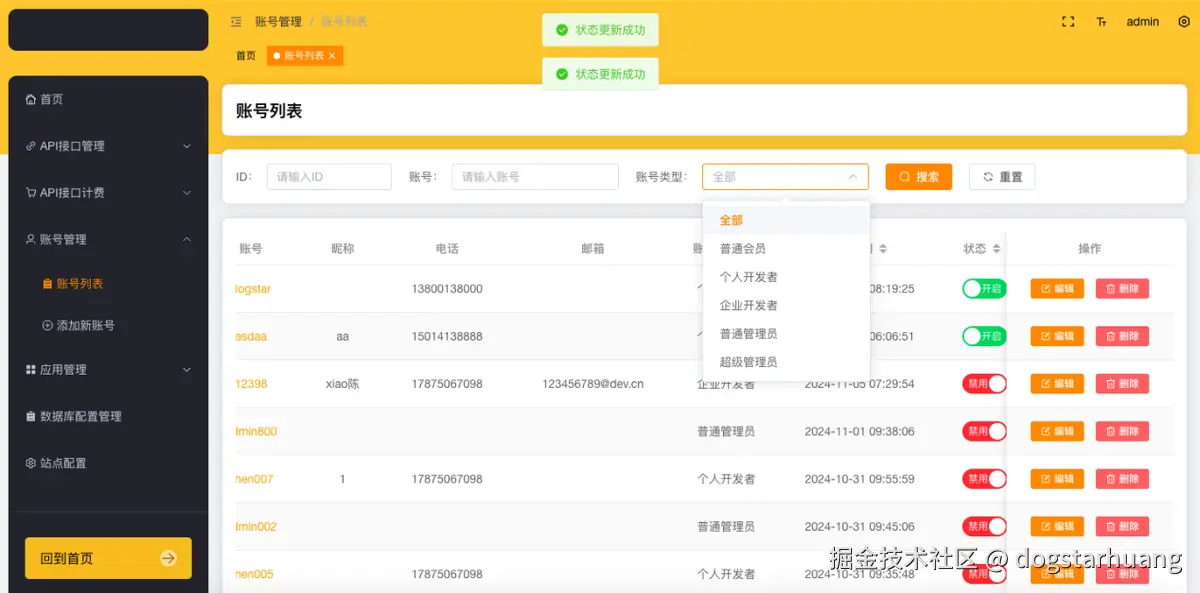
Task: Choose 企业开发者 in the dropdown list
Action: tap(786, 305)
